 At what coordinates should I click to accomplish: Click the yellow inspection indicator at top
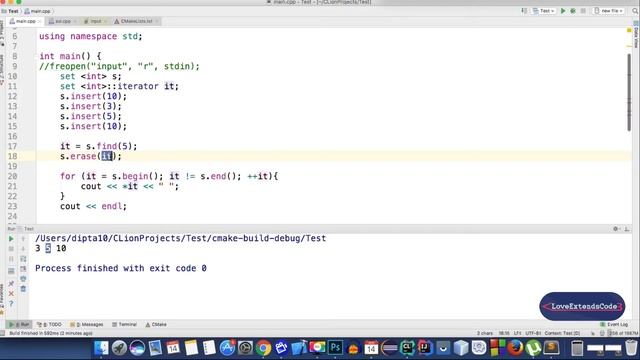pos(629,31)
